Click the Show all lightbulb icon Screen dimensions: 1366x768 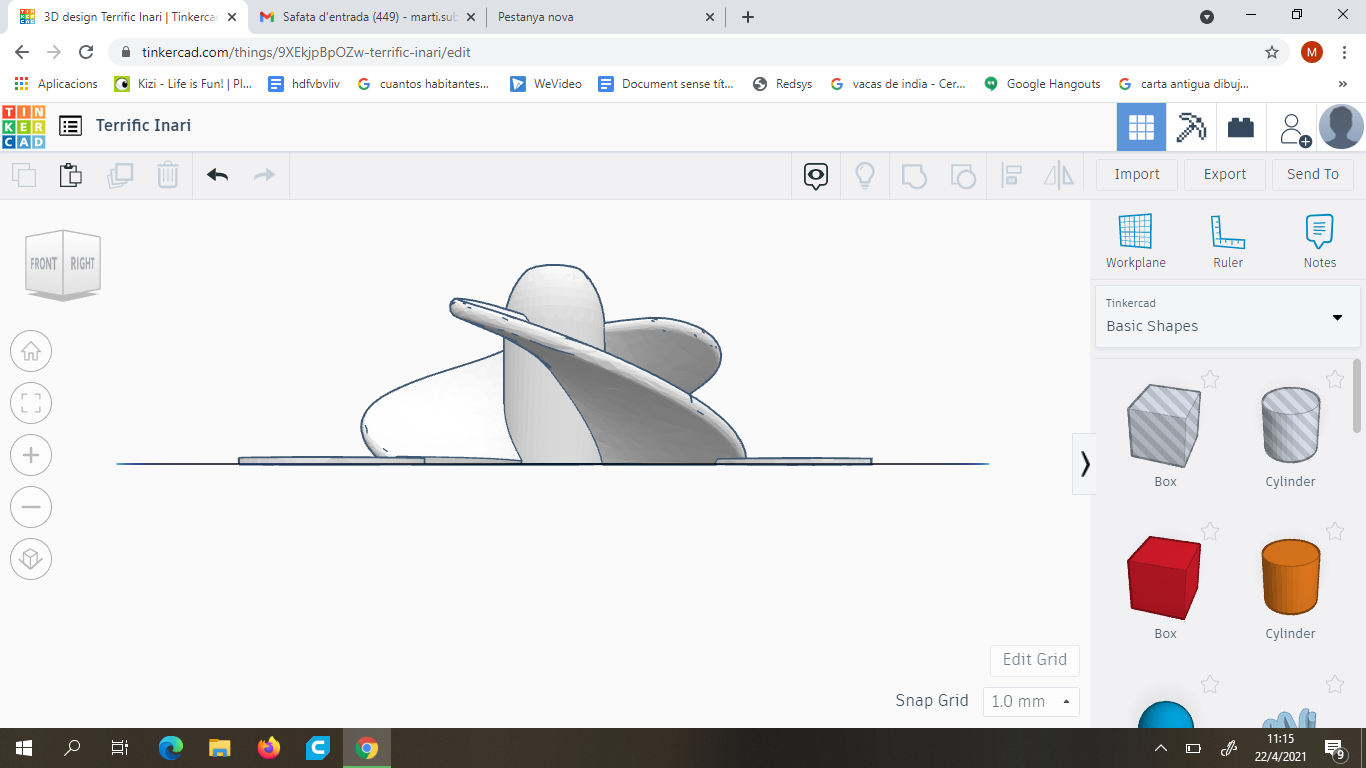pyautogui.click(x=865, y=176)
